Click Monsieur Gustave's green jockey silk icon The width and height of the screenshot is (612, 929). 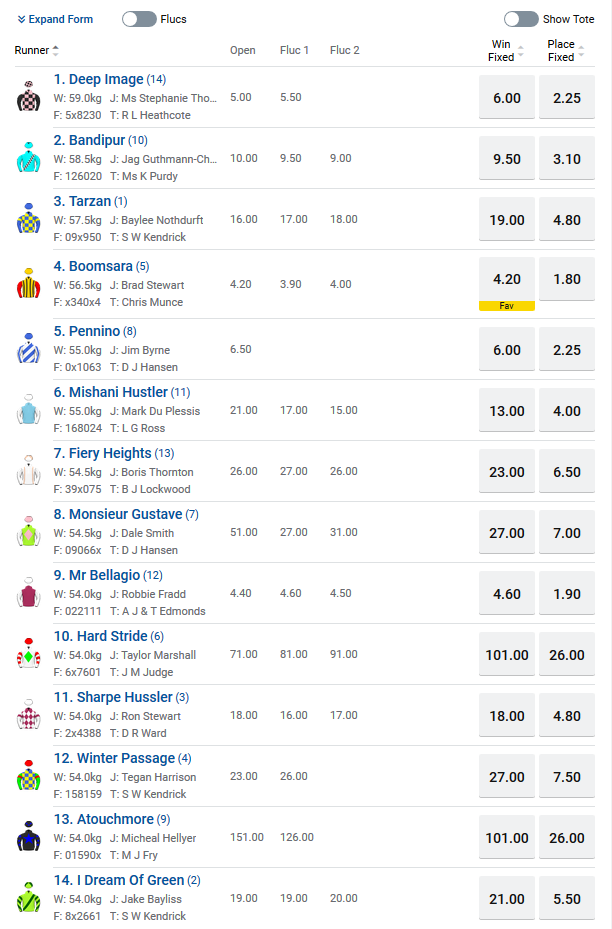point(28,531)
